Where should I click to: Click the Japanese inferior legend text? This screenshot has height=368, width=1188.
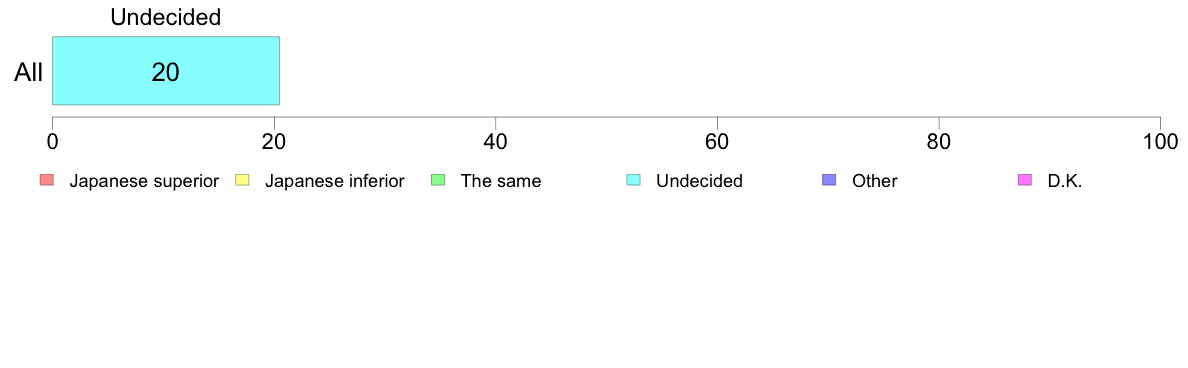[334, 181]
